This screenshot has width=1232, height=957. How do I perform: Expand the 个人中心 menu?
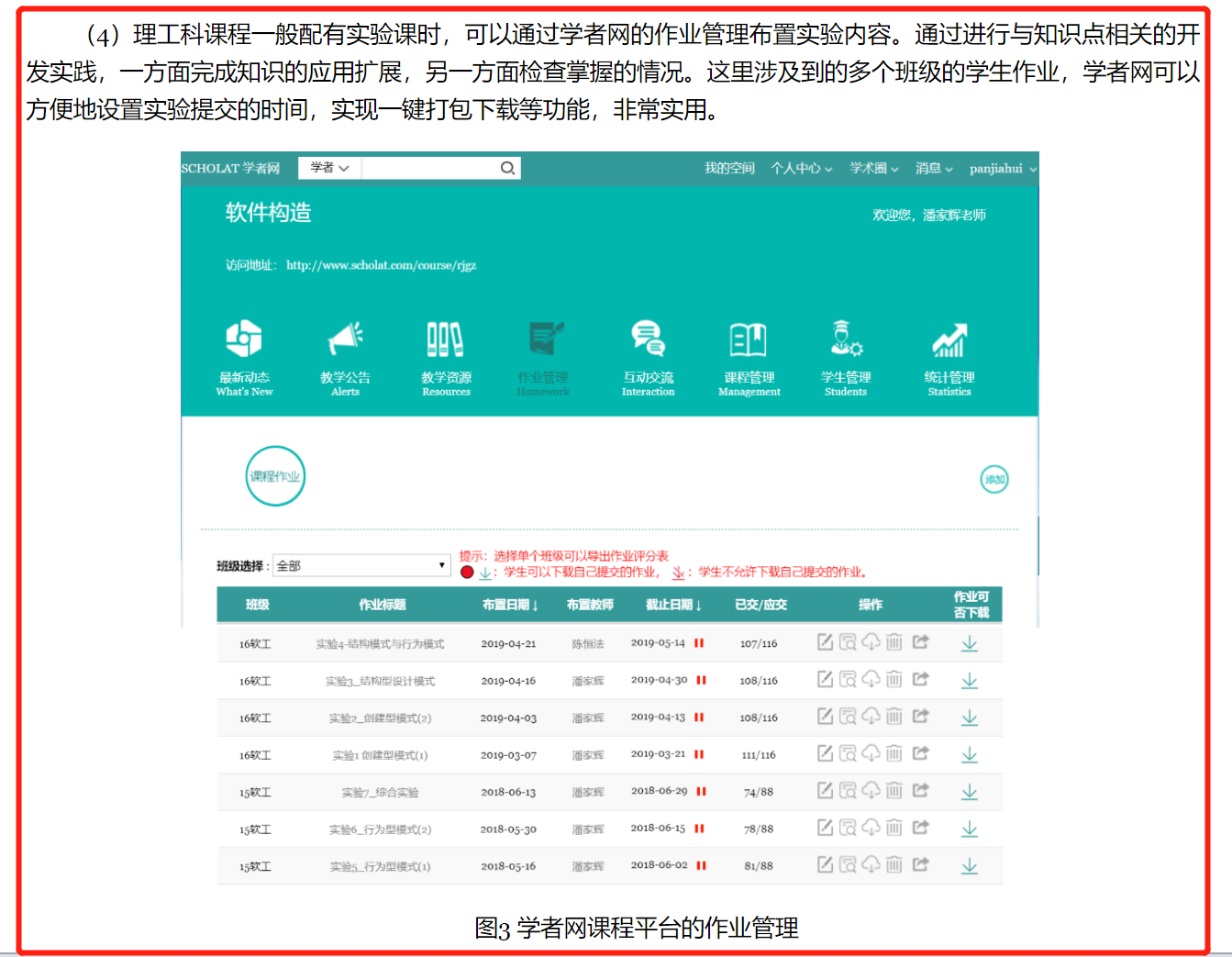(801, 169)
